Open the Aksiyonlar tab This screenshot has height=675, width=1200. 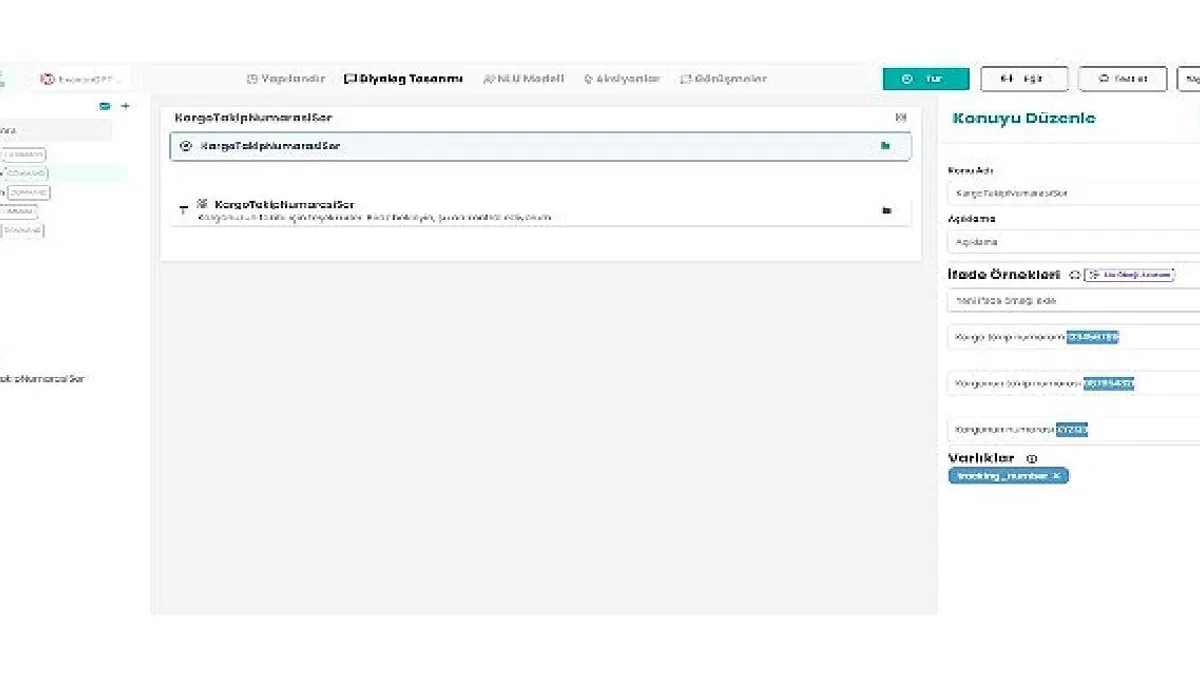tap(622, 79)
